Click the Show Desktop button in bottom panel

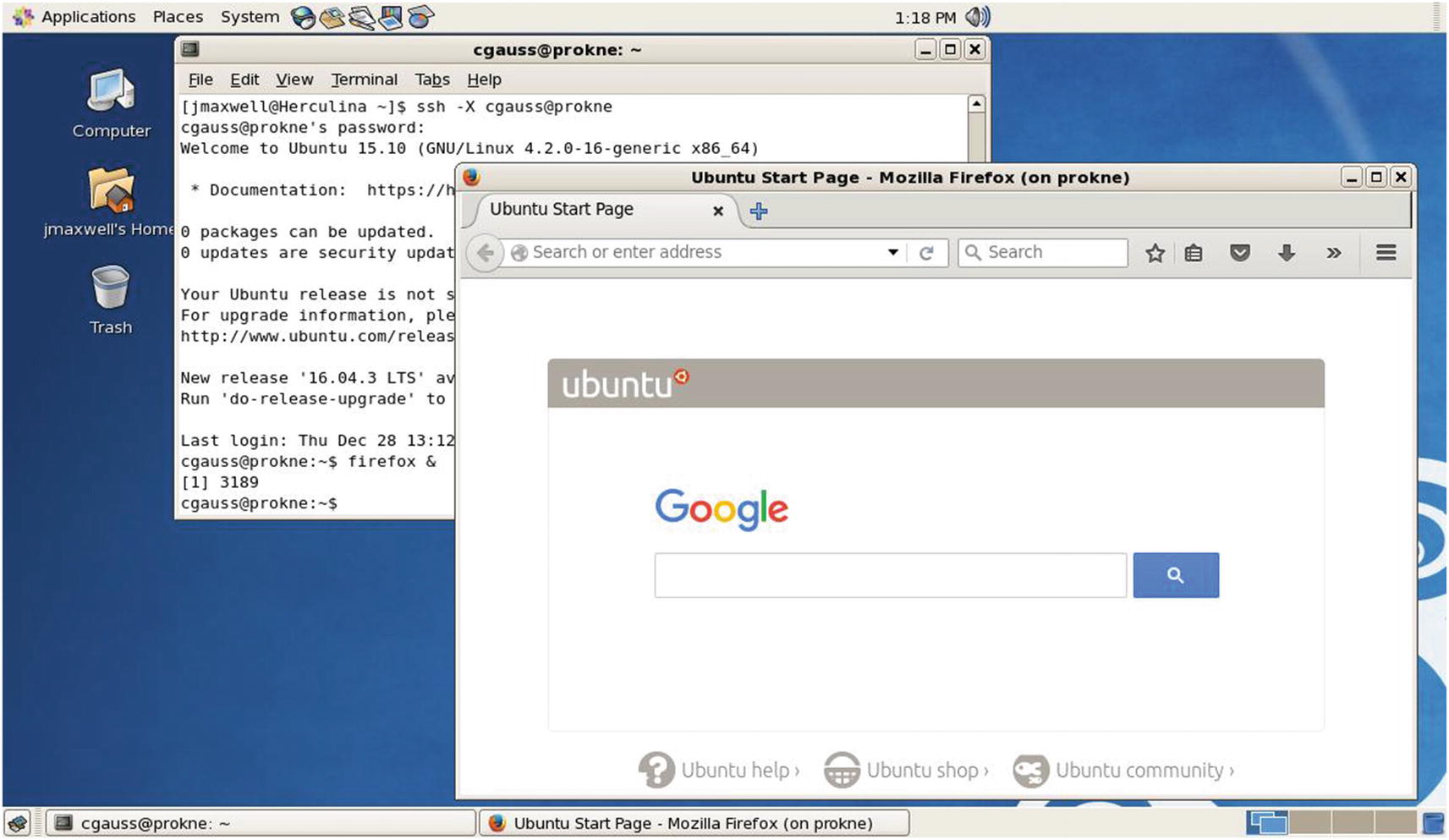coord(18,823)
